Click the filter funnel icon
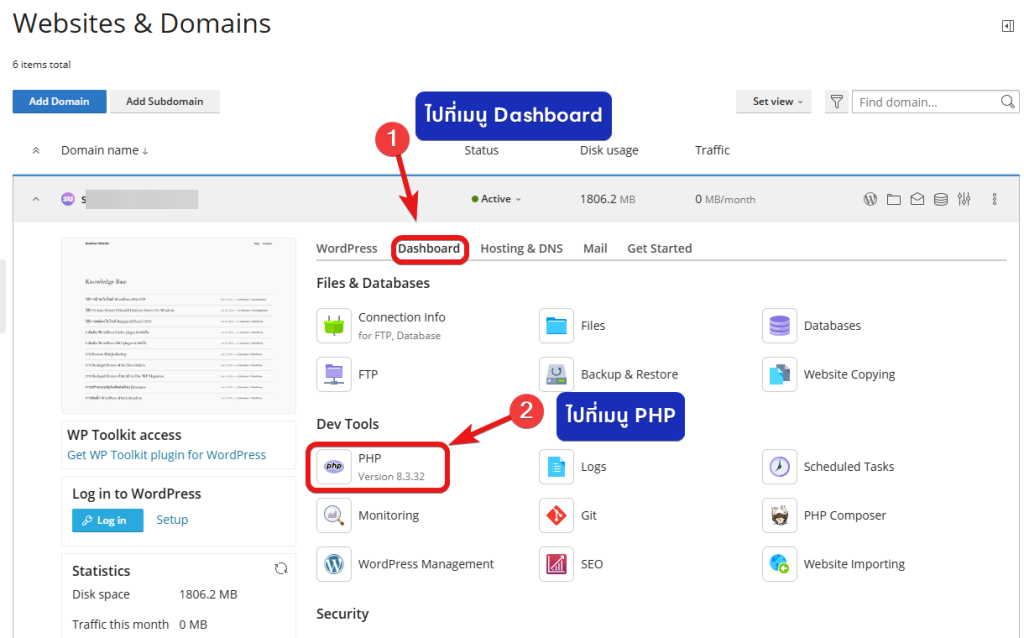 (x=837, y=102)
